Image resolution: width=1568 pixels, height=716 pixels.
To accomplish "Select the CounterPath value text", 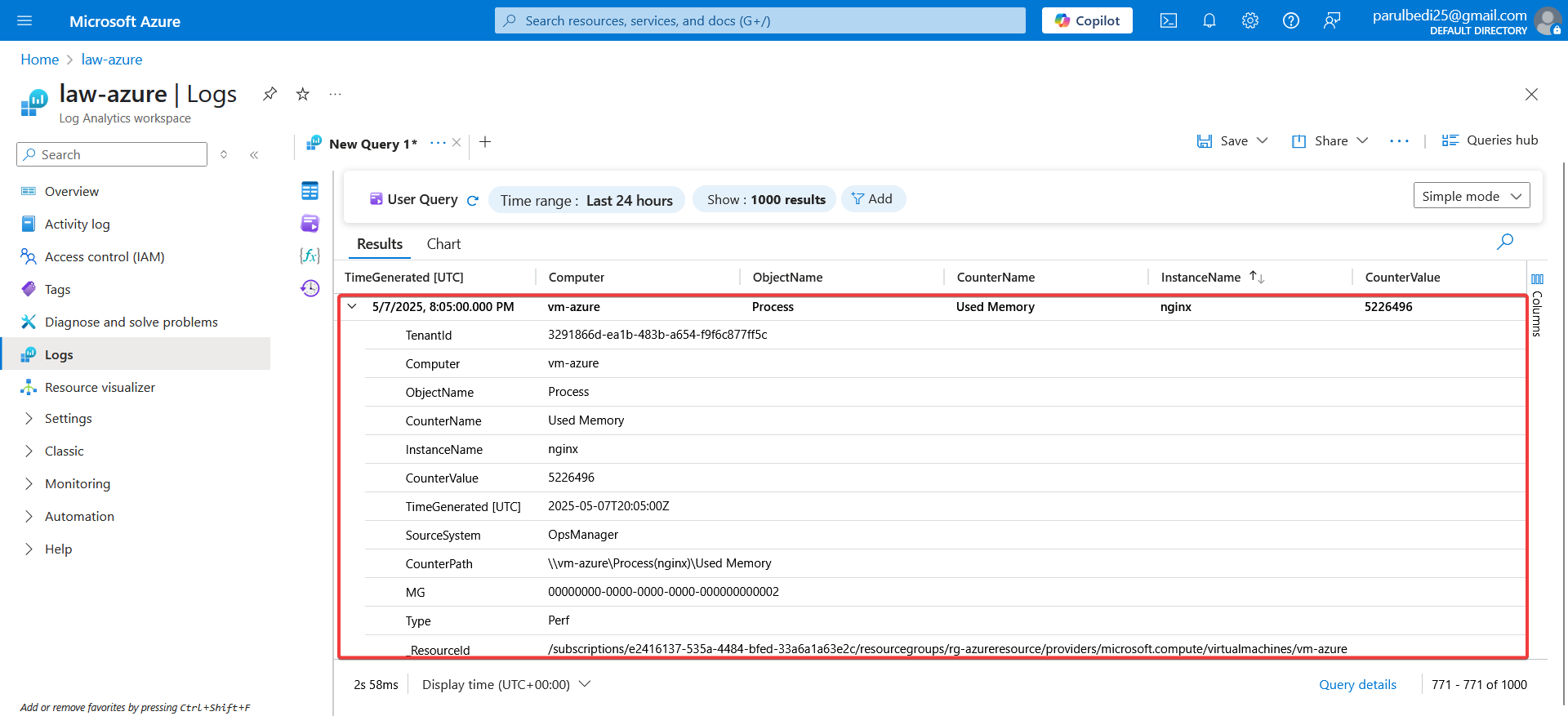I will point(660,563).
